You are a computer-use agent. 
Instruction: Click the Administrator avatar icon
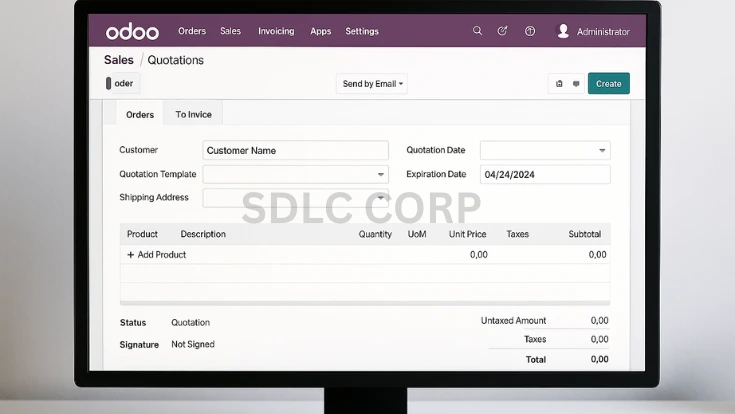coord(563,31)
